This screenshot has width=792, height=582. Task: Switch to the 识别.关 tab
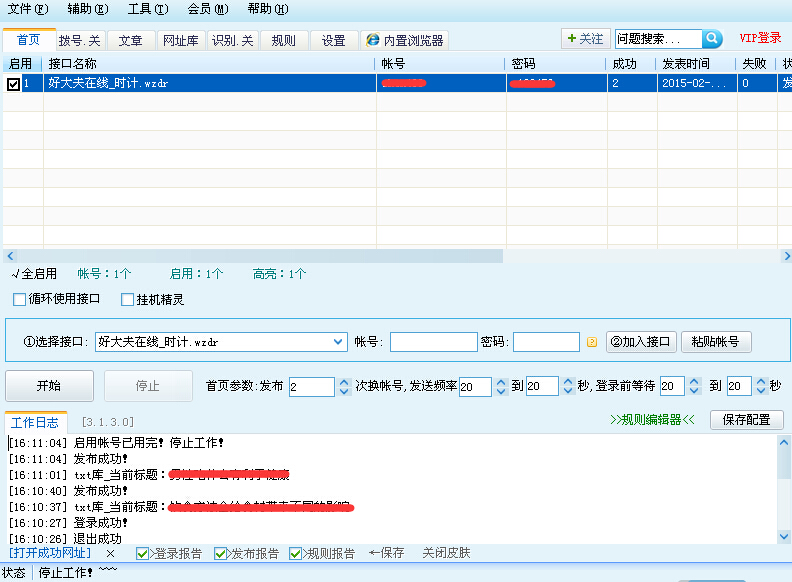(232, 40)
